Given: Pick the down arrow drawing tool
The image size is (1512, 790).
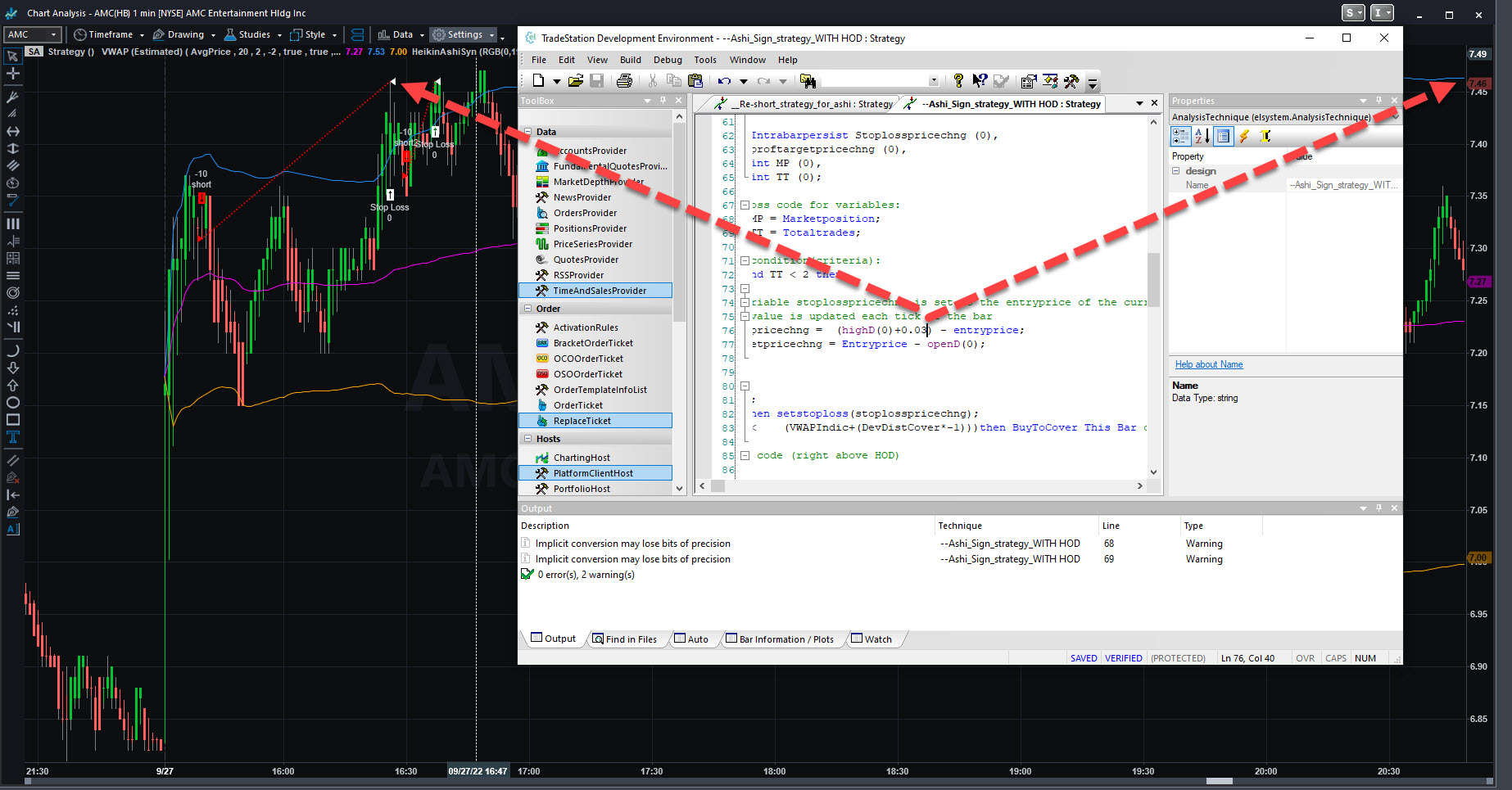Looking at the screenshot, I should pos(12,368).
